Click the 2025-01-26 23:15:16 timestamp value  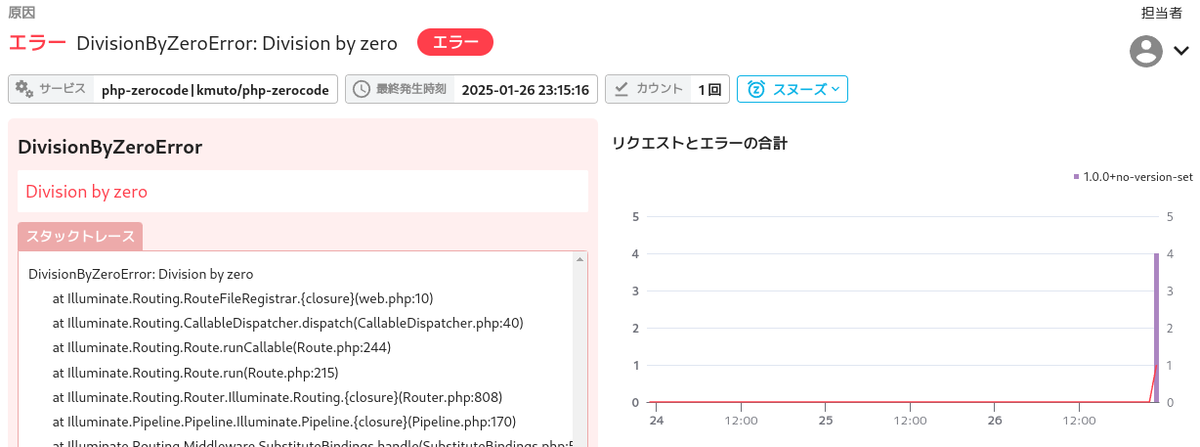(x=525, y=89)
